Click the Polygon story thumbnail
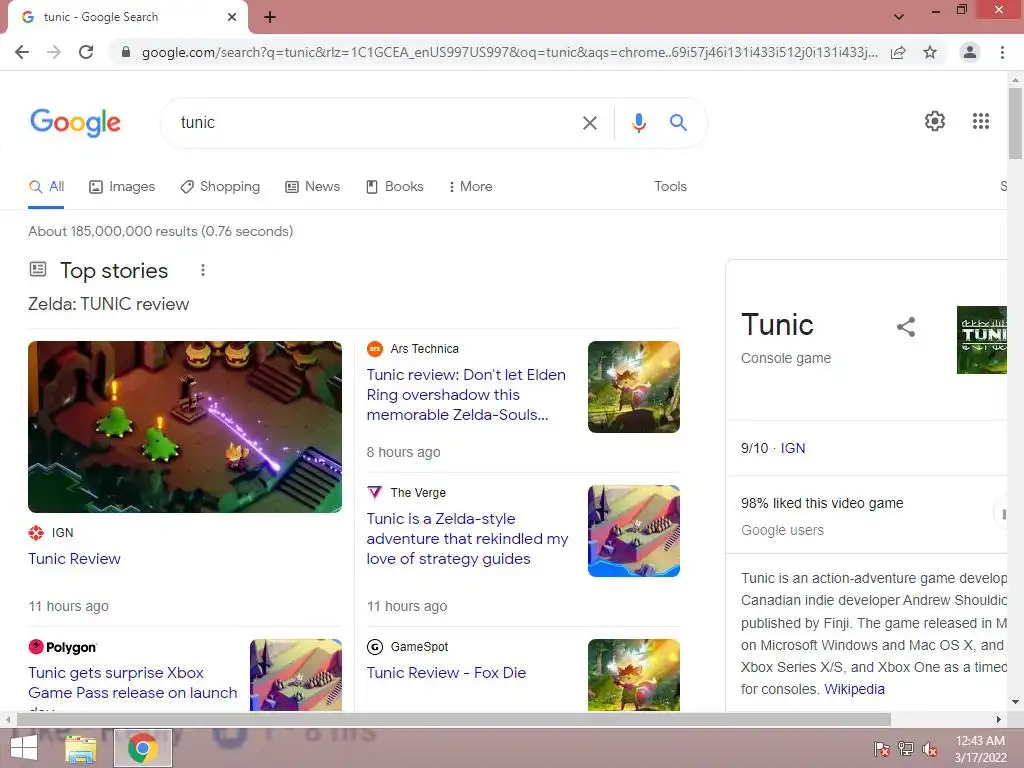This screenshot has height=768, width=1024. pyautogui.click(x=296, y=675)
